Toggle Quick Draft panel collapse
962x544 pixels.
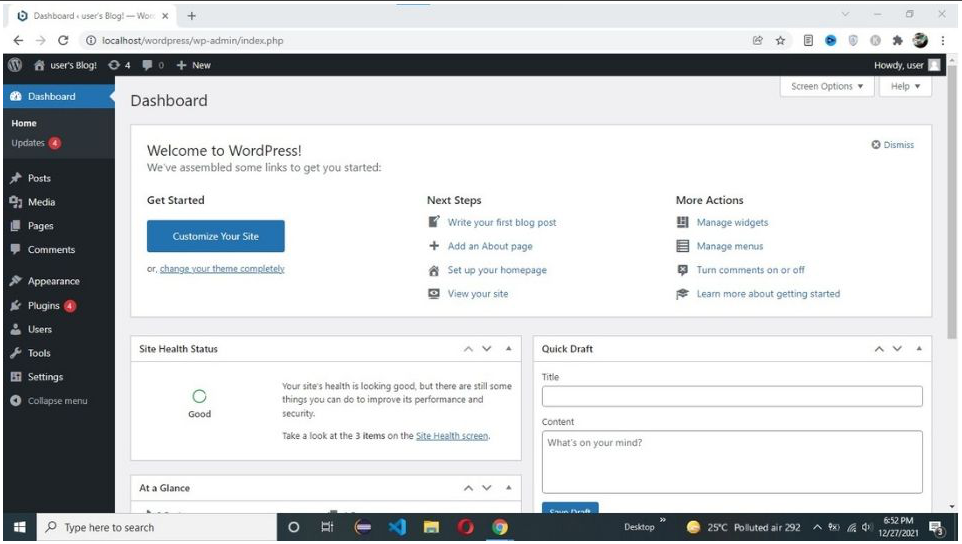919,349
